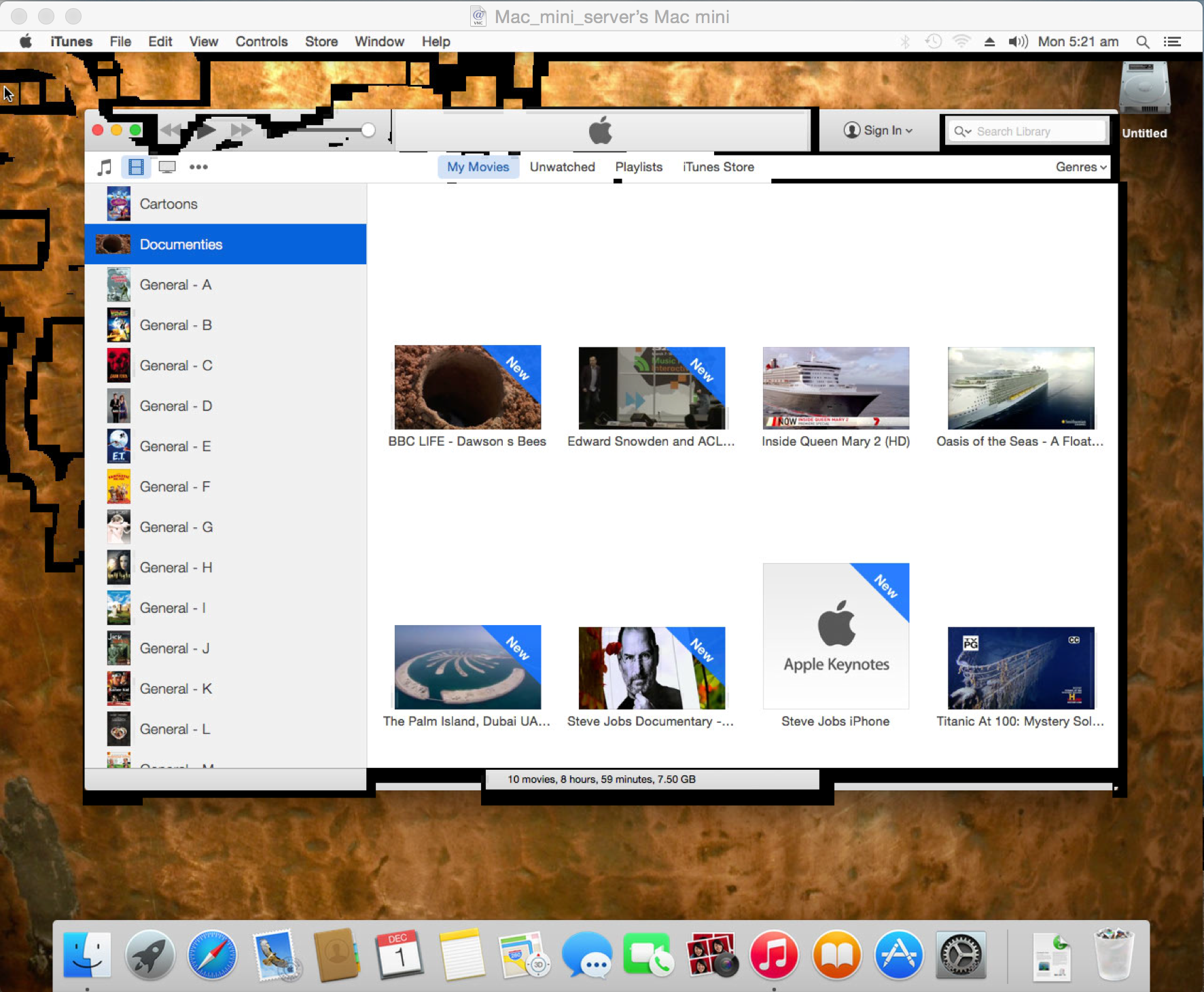Image resolution: width=1204 pixels, height=992 pixels.
Task: Open Edward Snowden and ACL movie thumbnail
Action: 652,388
